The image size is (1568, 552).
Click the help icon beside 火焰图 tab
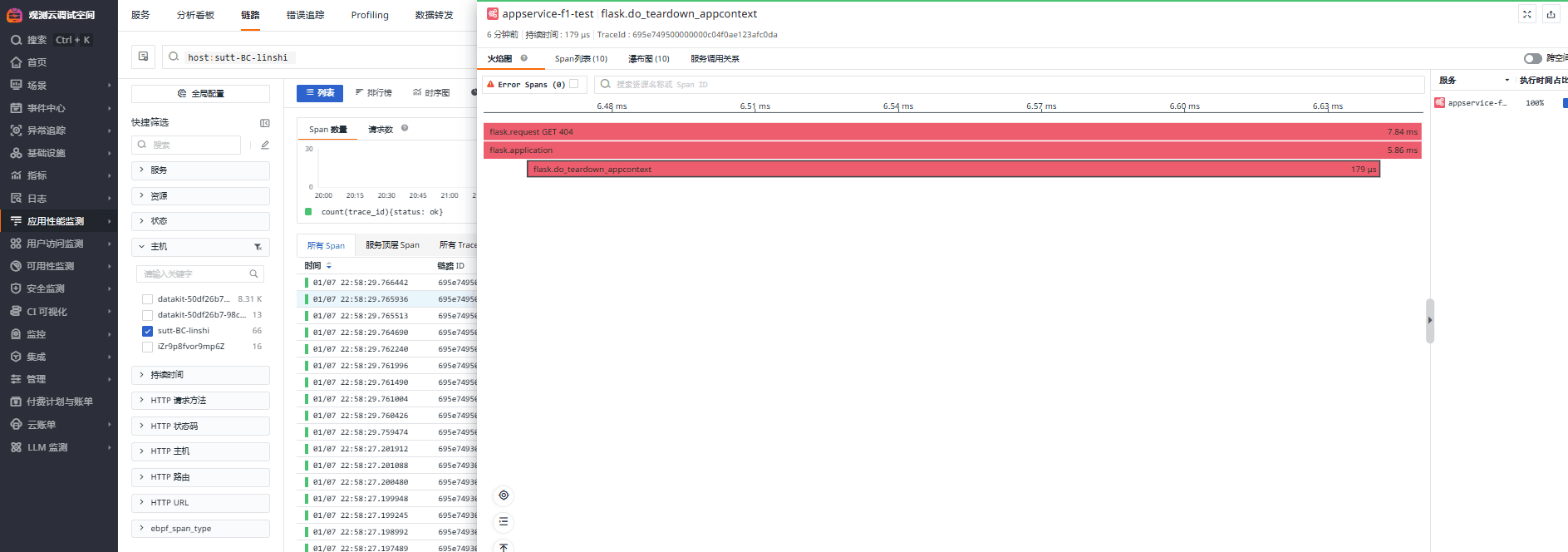click(x=524, y=58)
